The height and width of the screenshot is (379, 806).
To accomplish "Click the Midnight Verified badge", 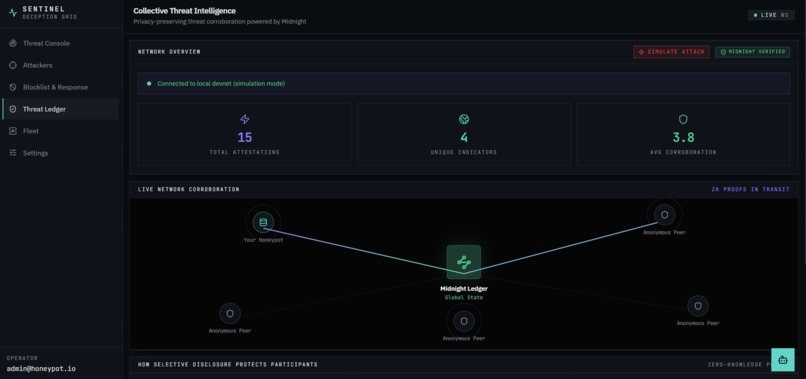I will 753,52.
